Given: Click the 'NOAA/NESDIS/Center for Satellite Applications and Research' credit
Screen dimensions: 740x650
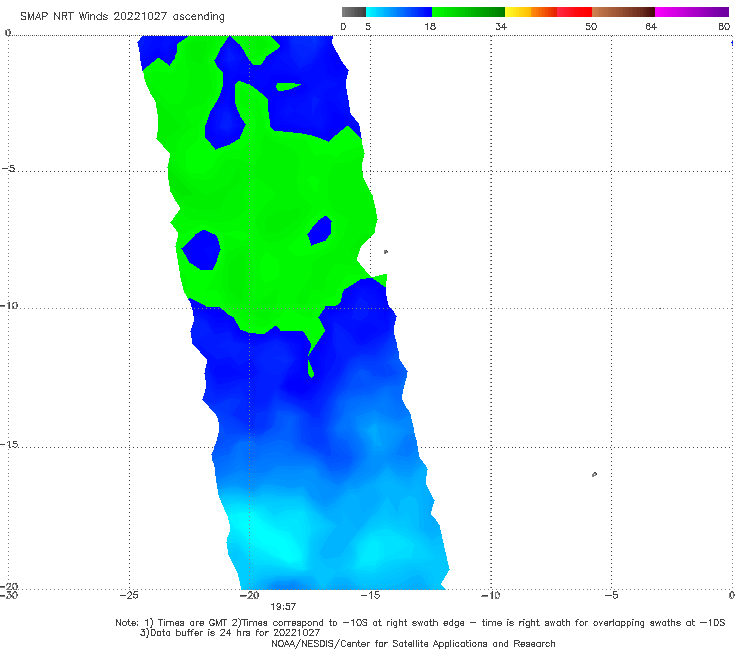Looking at the screenshot, I should click(x=413, y=643).
